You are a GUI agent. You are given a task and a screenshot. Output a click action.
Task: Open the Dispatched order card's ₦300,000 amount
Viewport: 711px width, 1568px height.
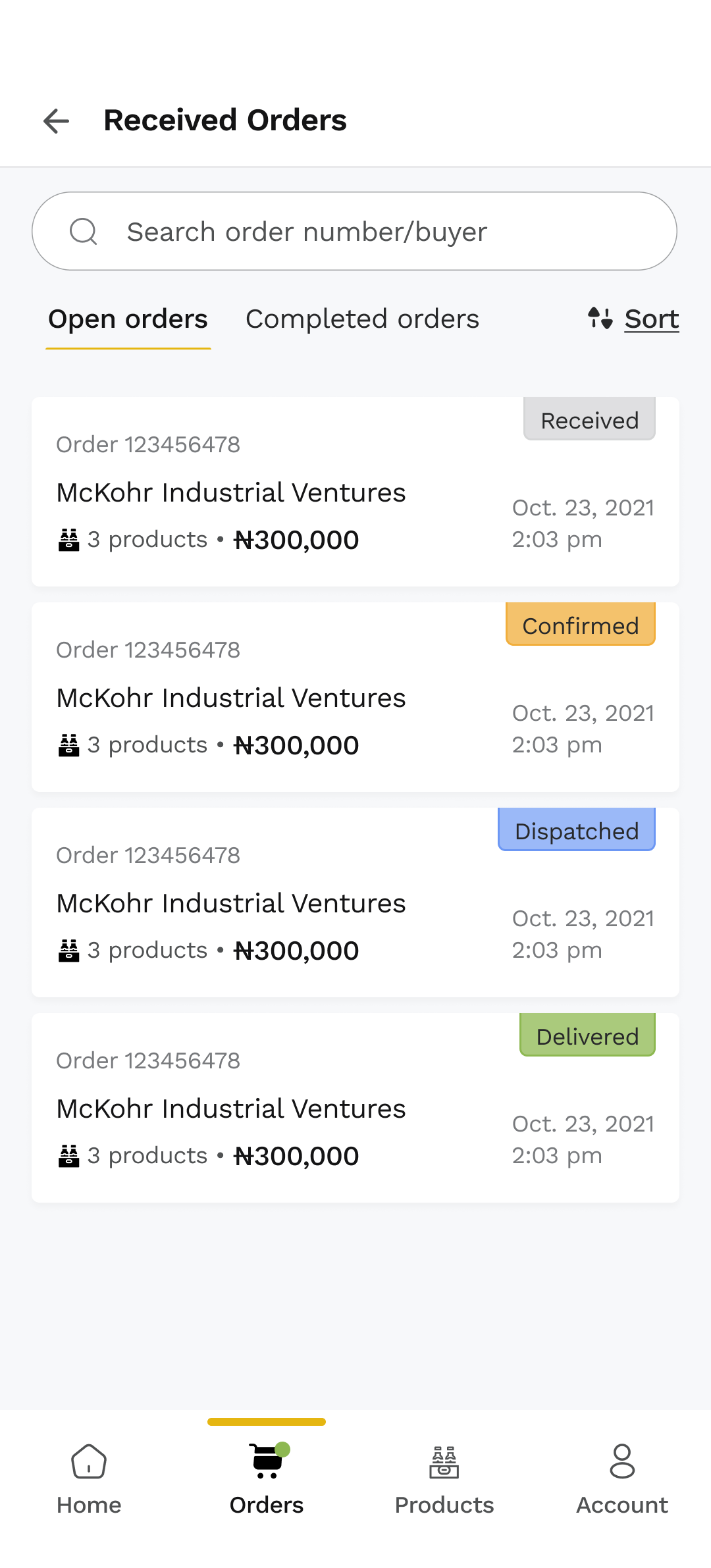point(296,951)
